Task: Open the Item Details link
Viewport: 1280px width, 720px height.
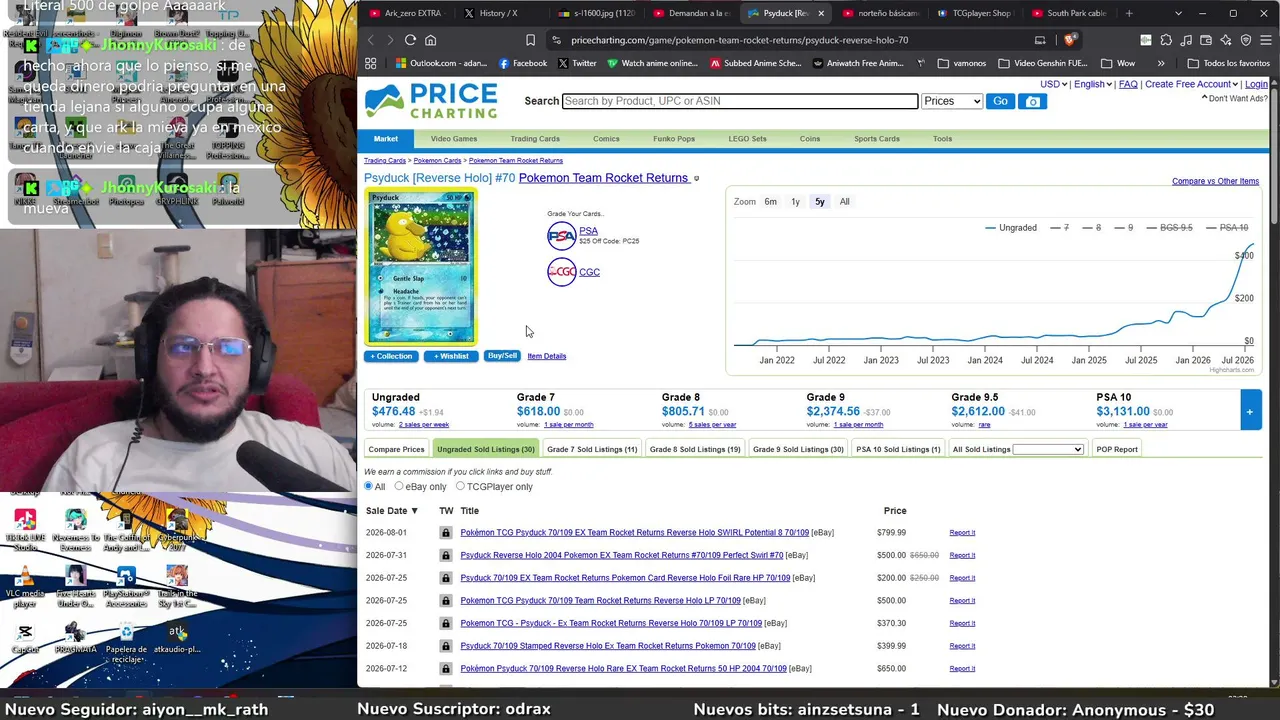Action: click(x=547, y=356)
